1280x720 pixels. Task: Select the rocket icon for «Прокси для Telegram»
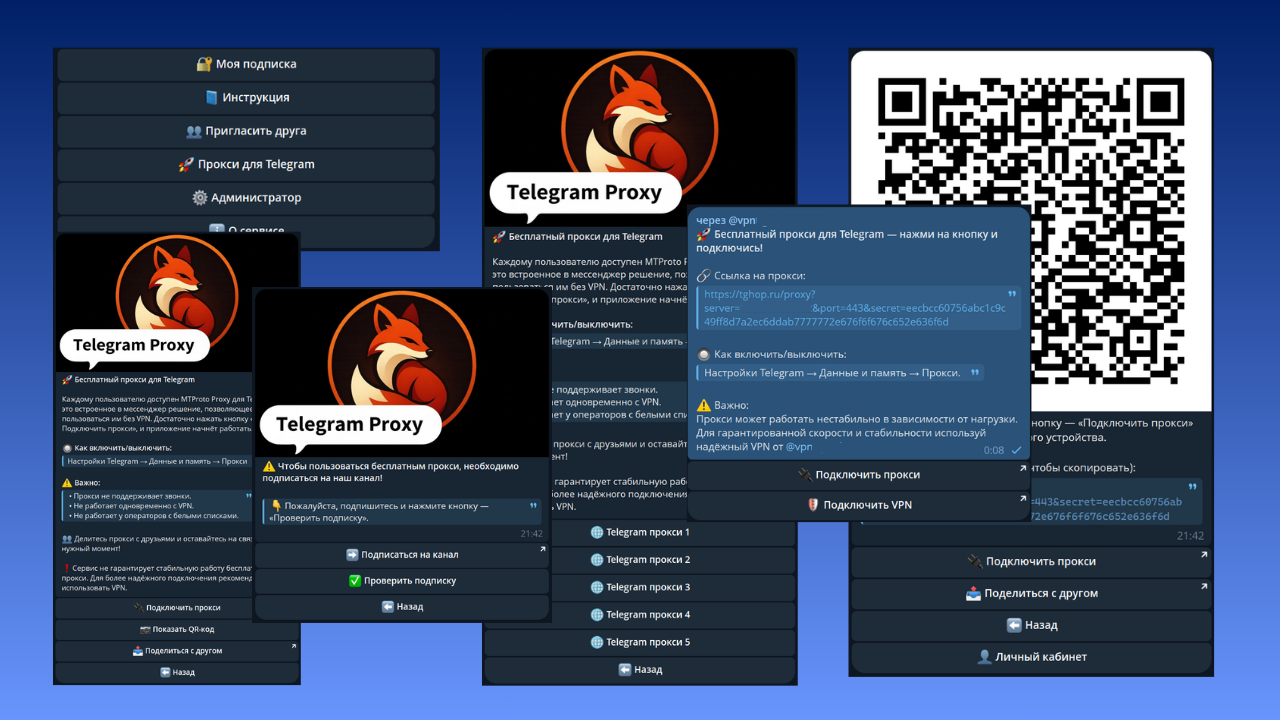pyautogui.click(x=186, y=164)
